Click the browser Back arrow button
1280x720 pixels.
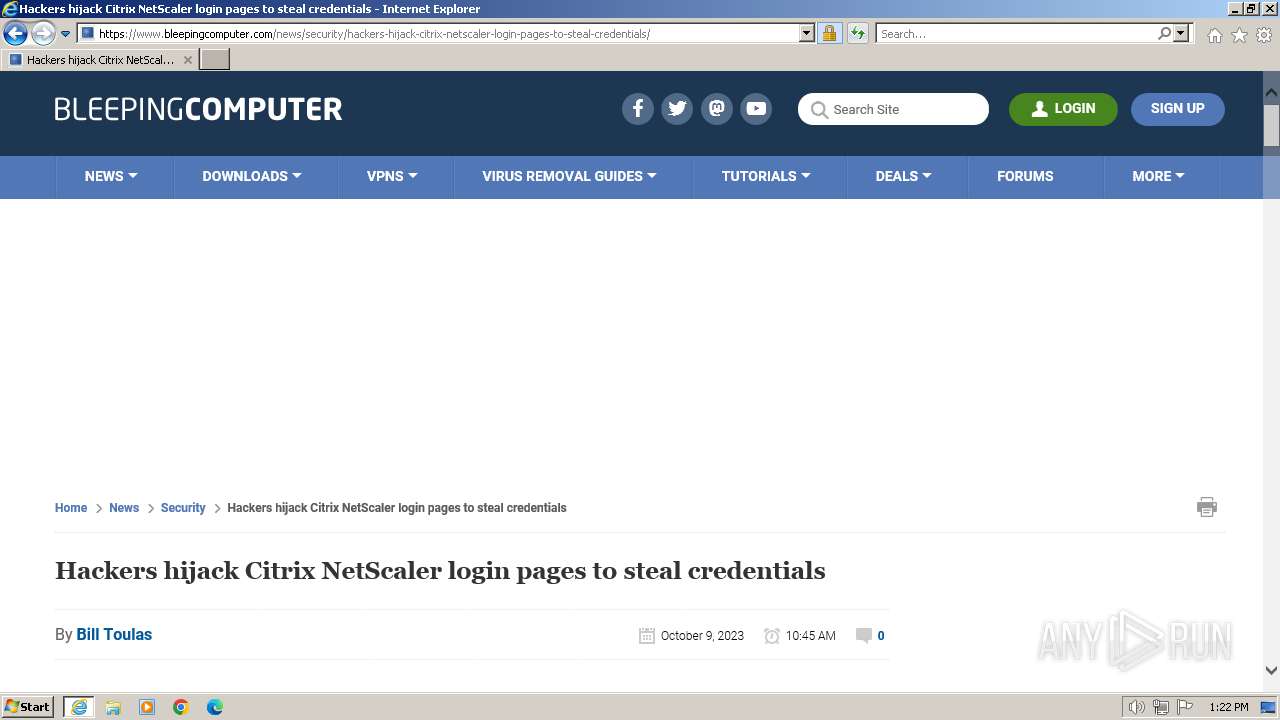[x=15, y=33]
